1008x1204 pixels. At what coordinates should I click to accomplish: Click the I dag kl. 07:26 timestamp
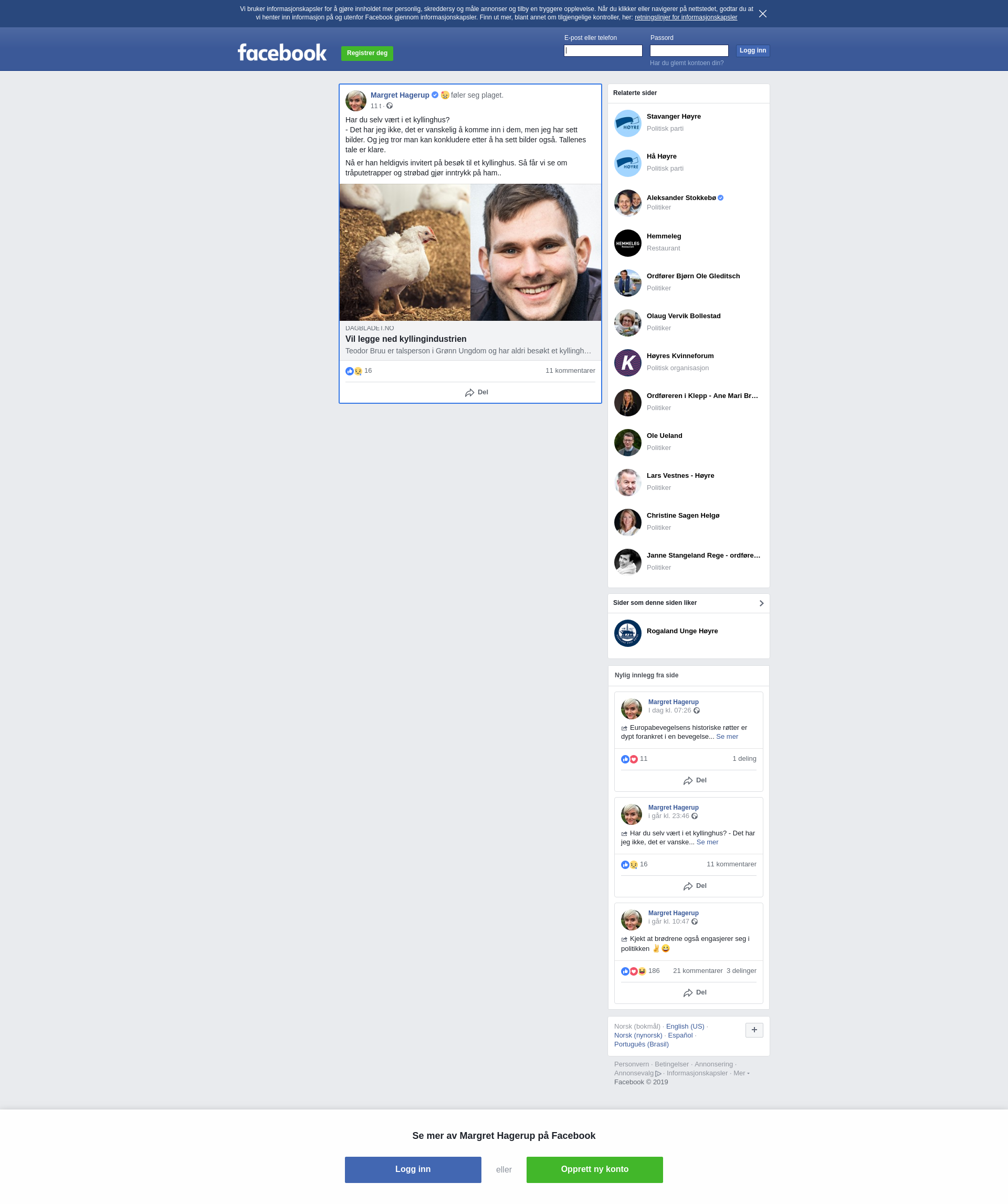(670, 711)
